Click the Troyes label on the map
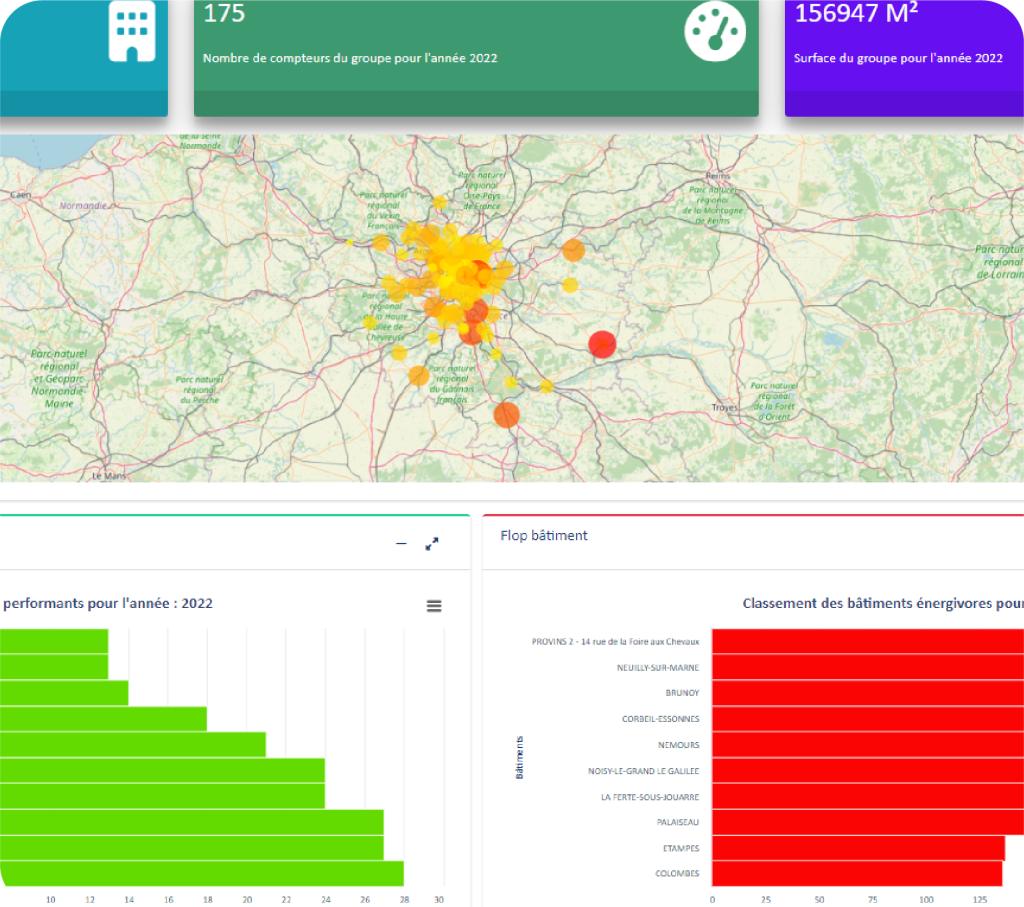Screen dimensions: 1024x907 click(x=724, y=407)
